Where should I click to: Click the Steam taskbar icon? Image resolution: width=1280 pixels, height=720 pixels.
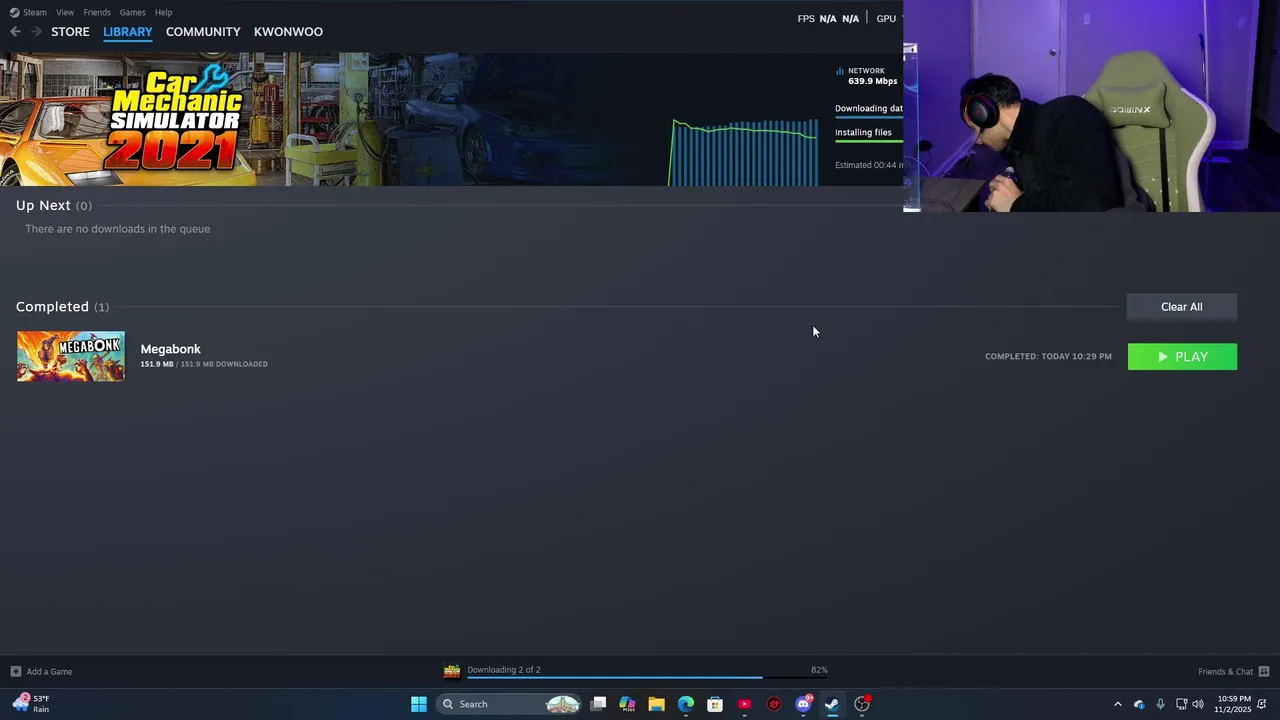(x=831, y=704)
